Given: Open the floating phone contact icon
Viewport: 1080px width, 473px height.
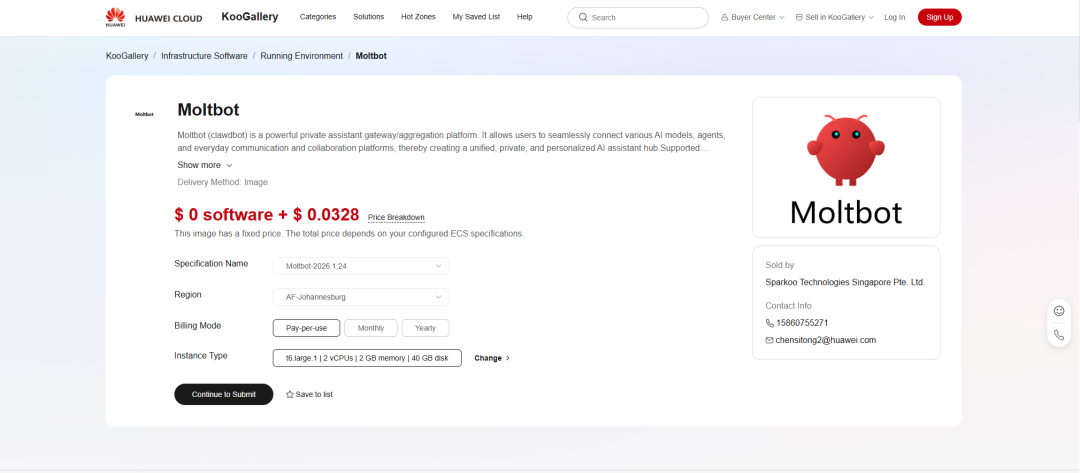Looking at the screenshot, I should coord(1059,335).
